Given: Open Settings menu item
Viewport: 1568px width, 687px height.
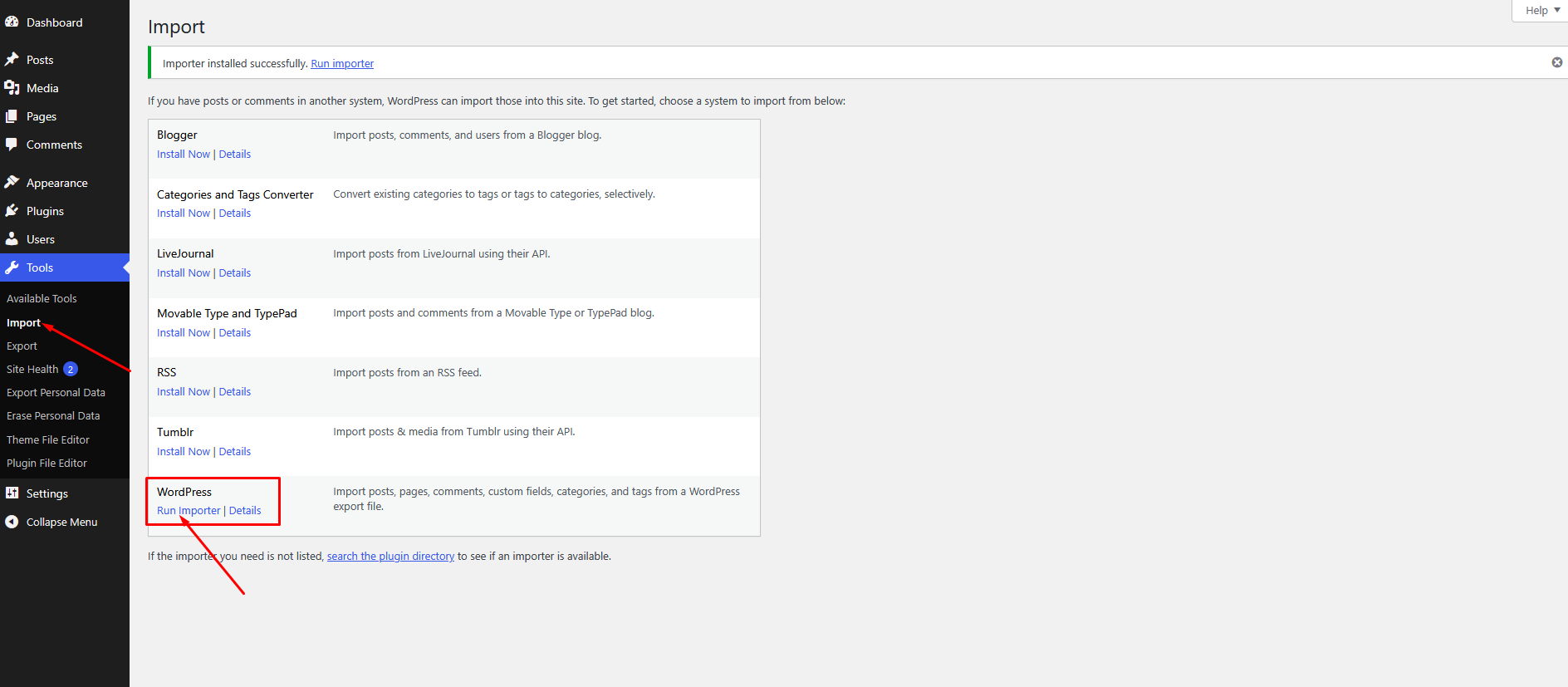Looking at the screenshot, I should [x=47, y=493].
